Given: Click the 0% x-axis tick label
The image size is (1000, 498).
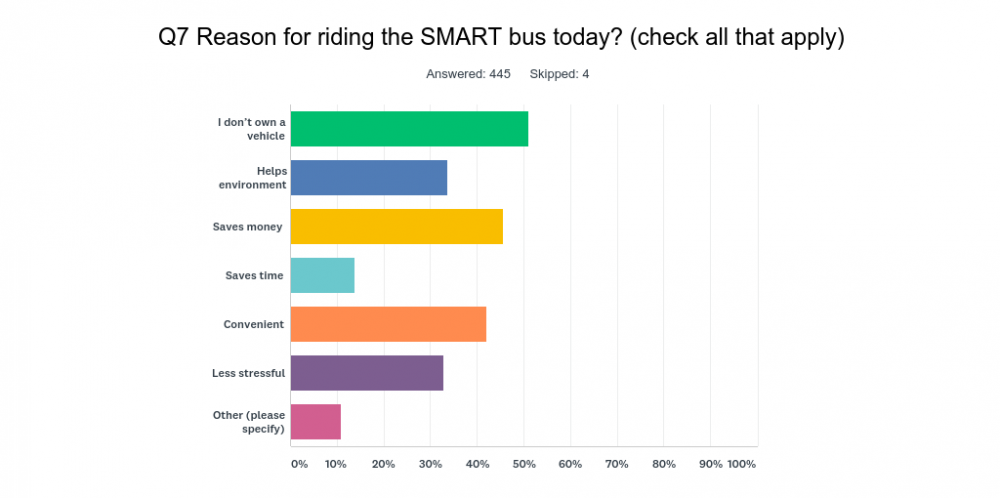Looking at the screenshot, I should pyautogui.click(x=299, y=464).
